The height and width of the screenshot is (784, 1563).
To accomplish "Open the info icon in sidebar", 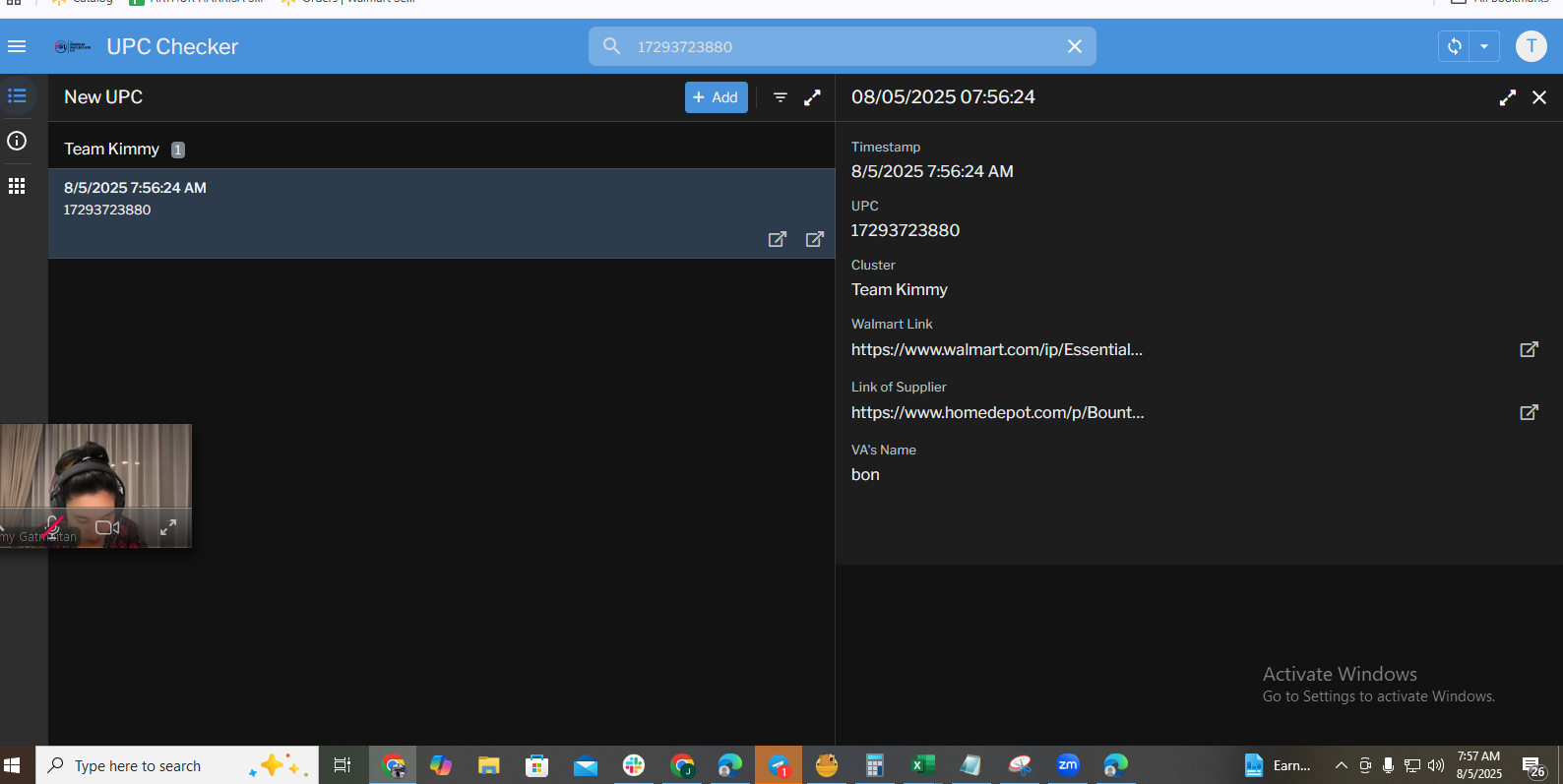I will tap(17, 141).
